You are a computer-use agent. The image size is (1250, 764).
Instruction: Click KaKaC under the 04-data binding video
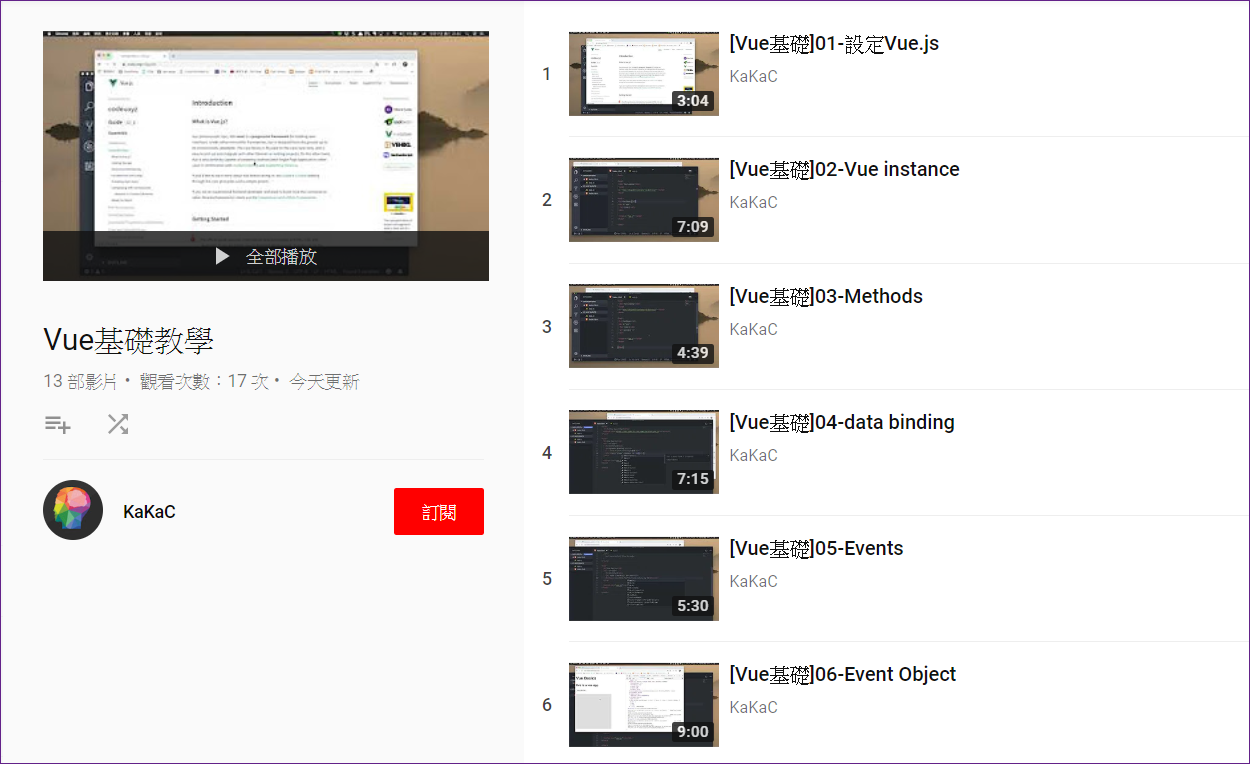[x=753, y=456]
